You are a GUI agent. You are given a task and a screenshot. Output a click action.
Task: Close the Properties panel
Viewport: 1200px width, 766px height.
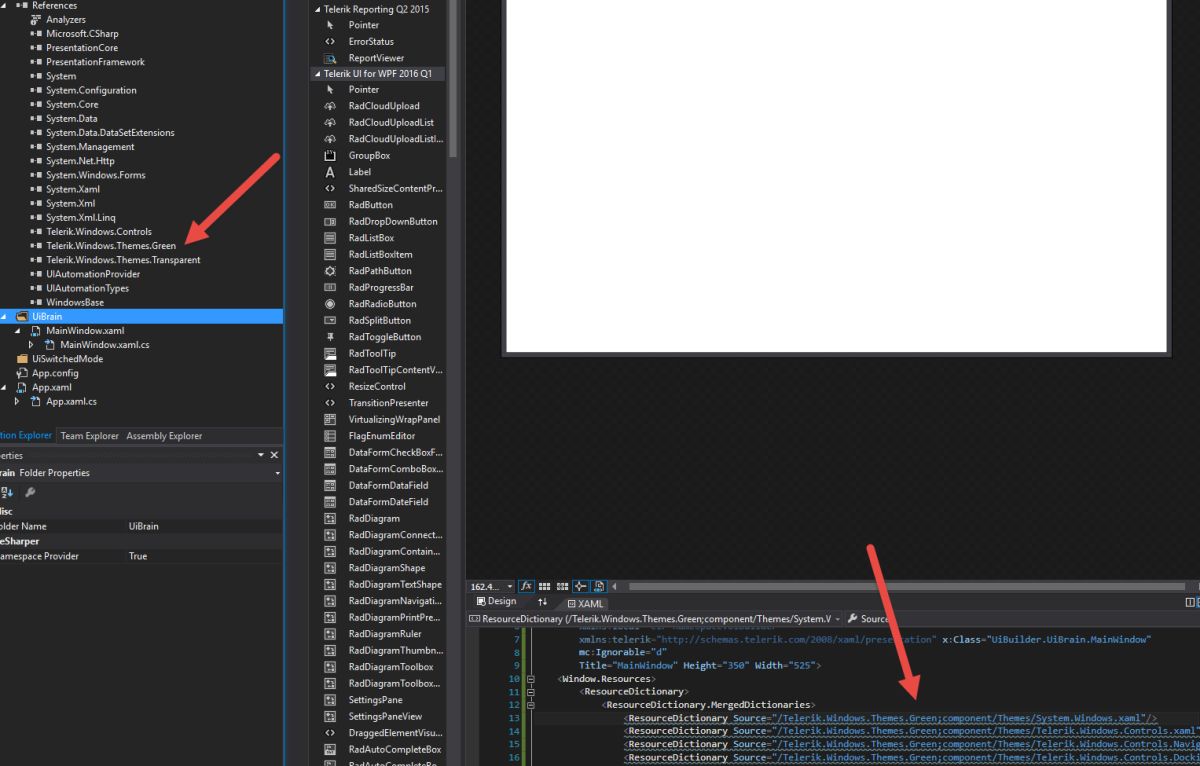[x=275, y=455]
